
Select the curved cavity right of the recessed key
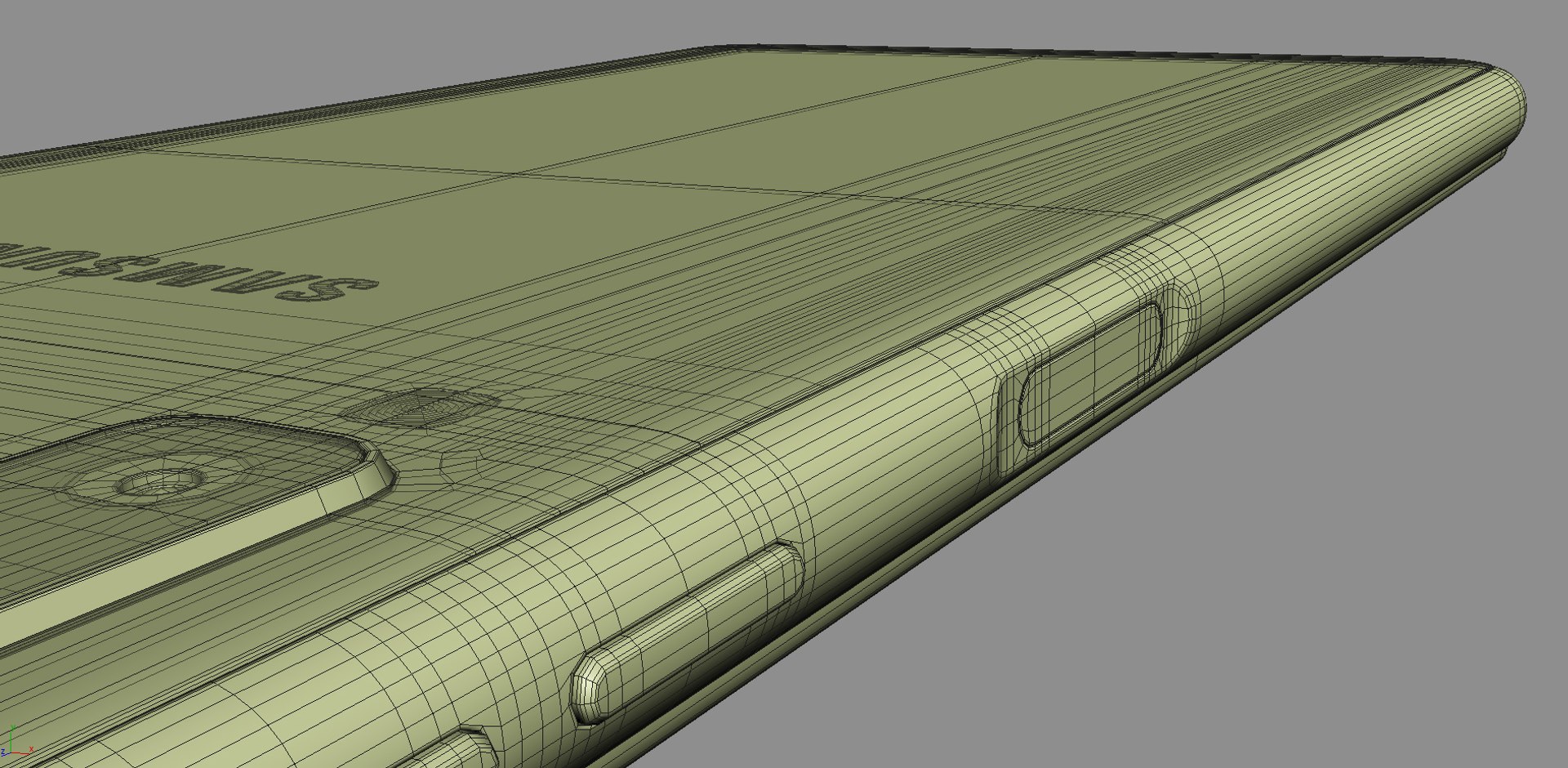click(x=1181, y=319)
